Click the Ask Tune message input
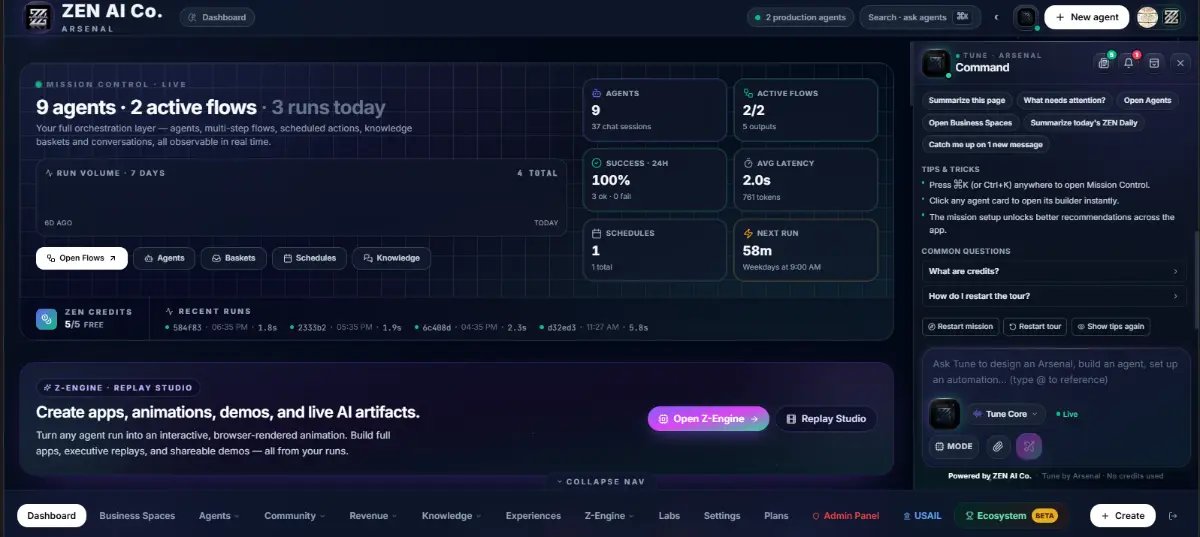The width and height of the screenshot is (1200, 537). pyautogui.click(x=1055, y=372)
